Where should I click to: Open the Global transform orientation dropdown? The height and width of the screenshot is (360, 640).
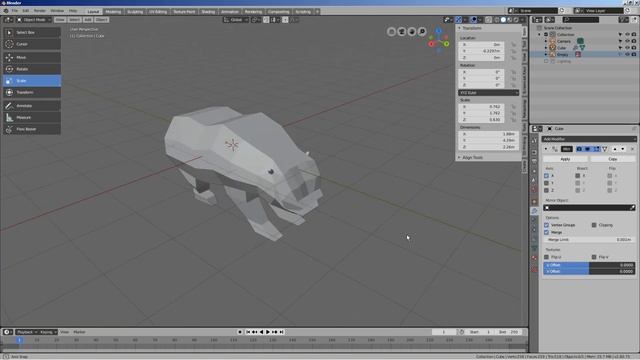tap(236, 20)
